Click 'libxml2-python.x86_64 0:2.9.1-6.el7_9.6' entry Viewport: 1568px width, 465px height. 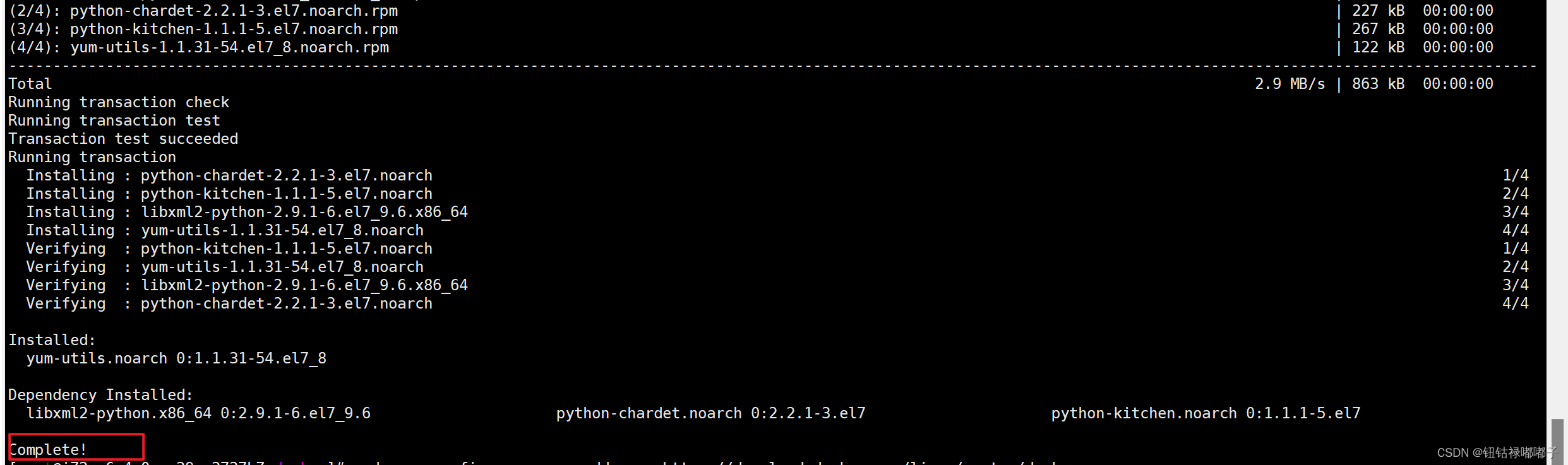tap(198, 413)
